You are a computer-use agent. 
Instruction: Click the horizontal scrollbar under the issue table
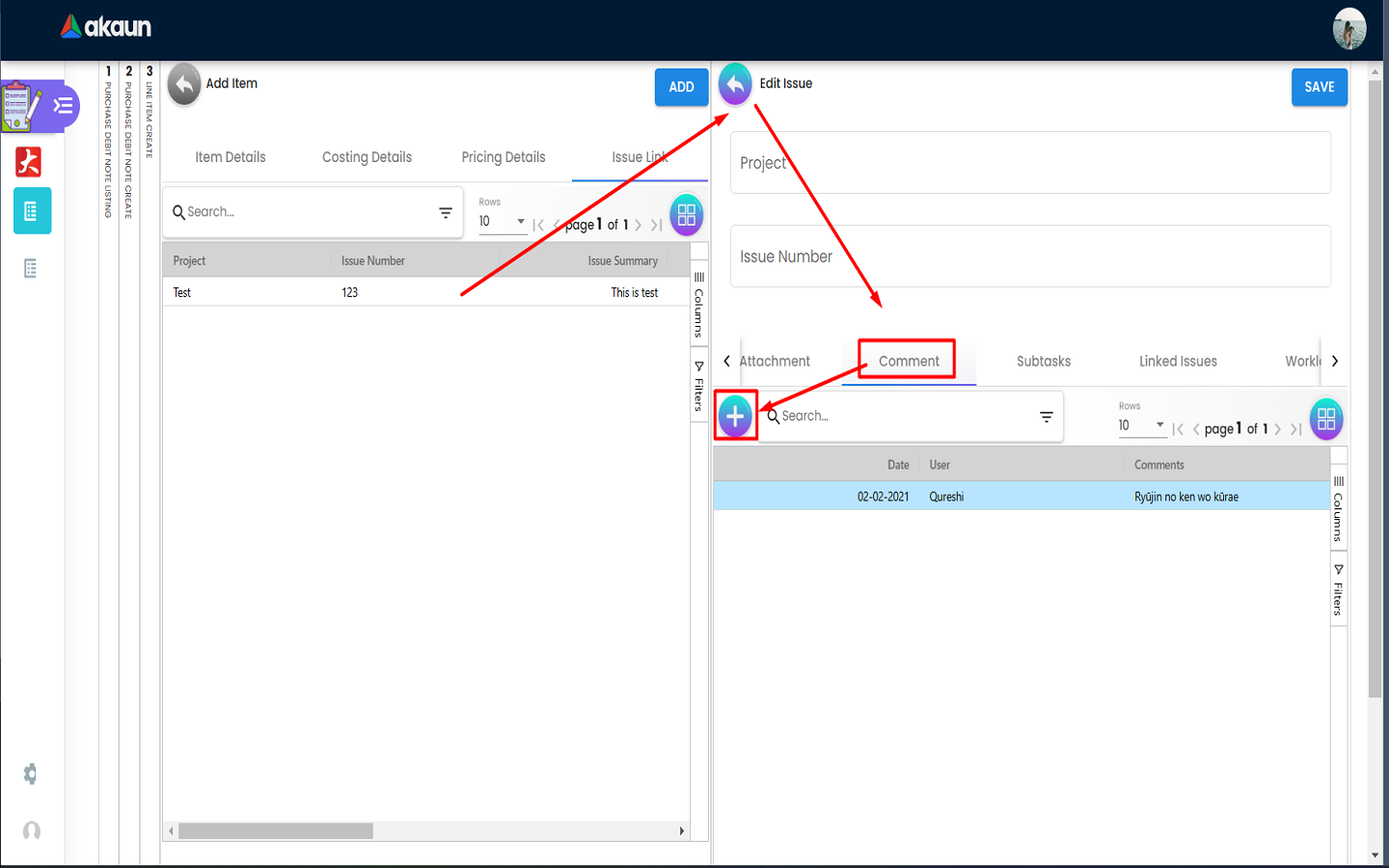coord(276,830)
